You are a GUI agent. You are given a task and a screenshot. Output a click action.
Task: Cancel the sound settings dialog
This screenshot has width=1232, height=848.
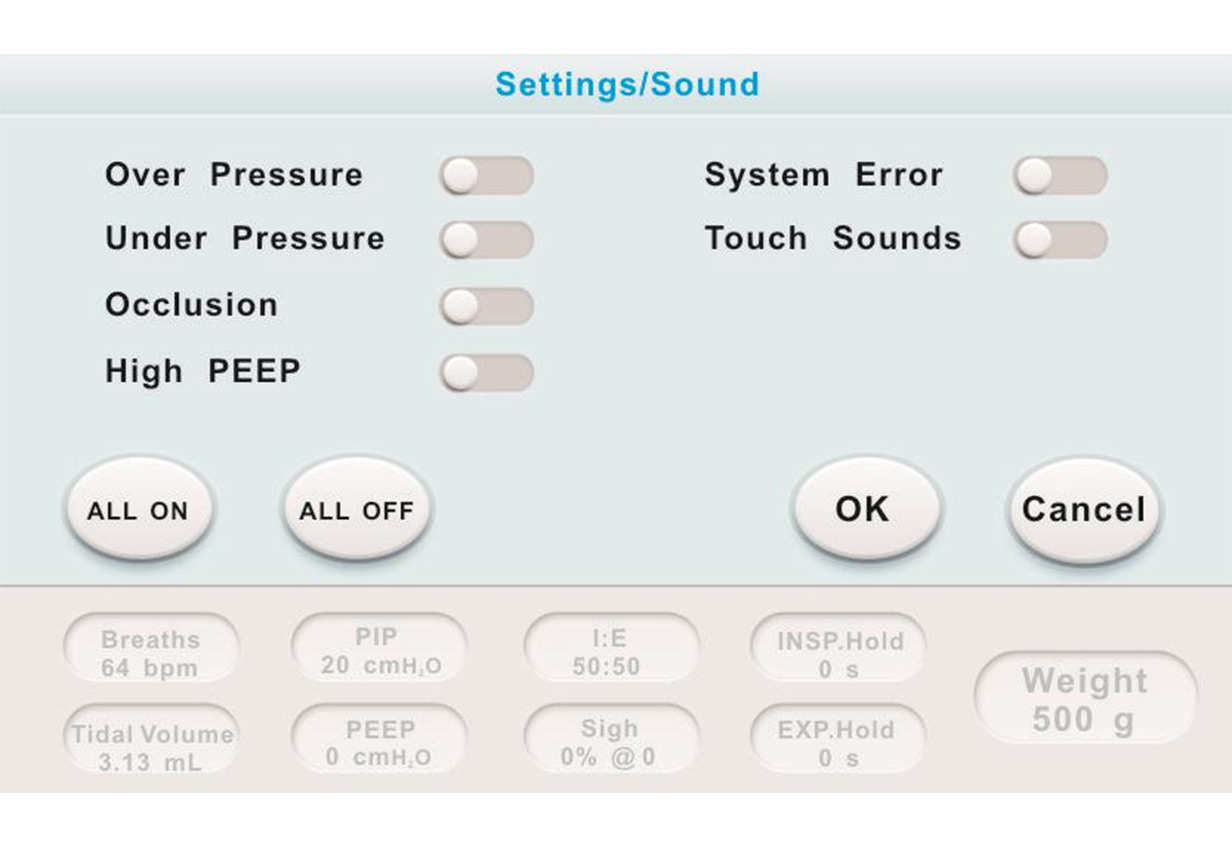pyautogui.click(x=1083, y=510)
